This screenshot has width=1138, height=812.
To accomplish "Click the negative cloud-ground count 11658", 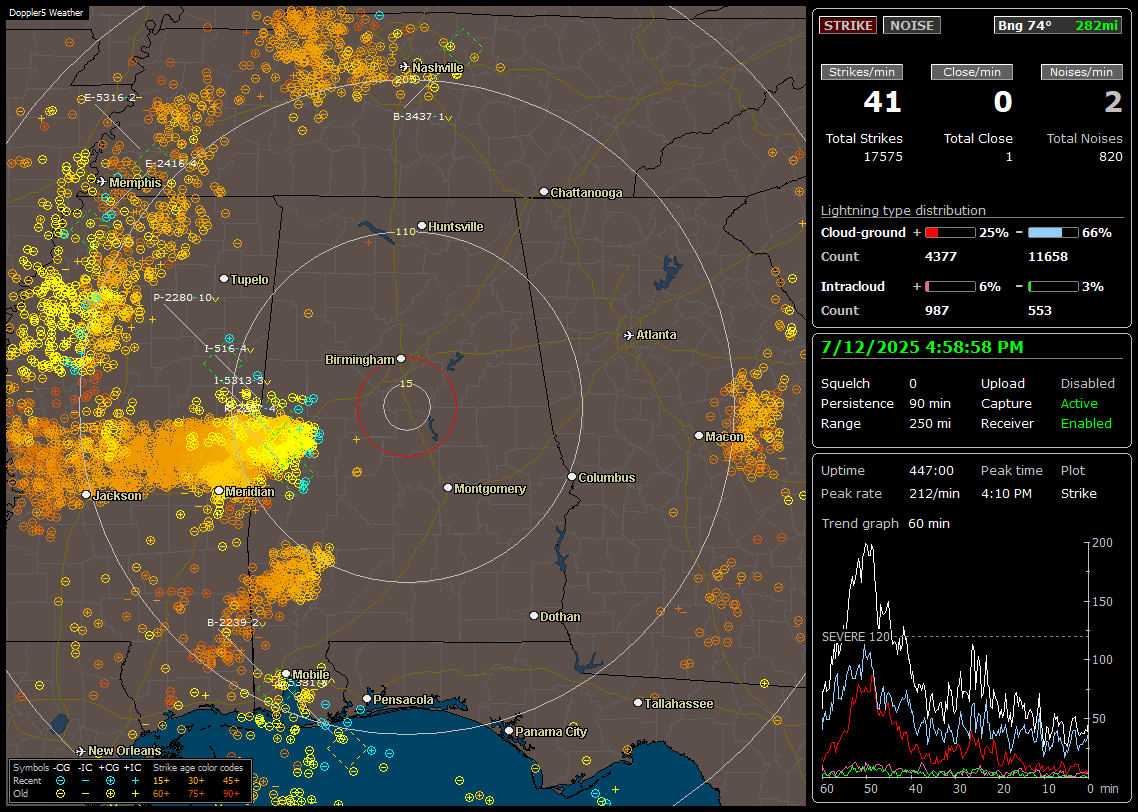I will tap(1048, 257).
